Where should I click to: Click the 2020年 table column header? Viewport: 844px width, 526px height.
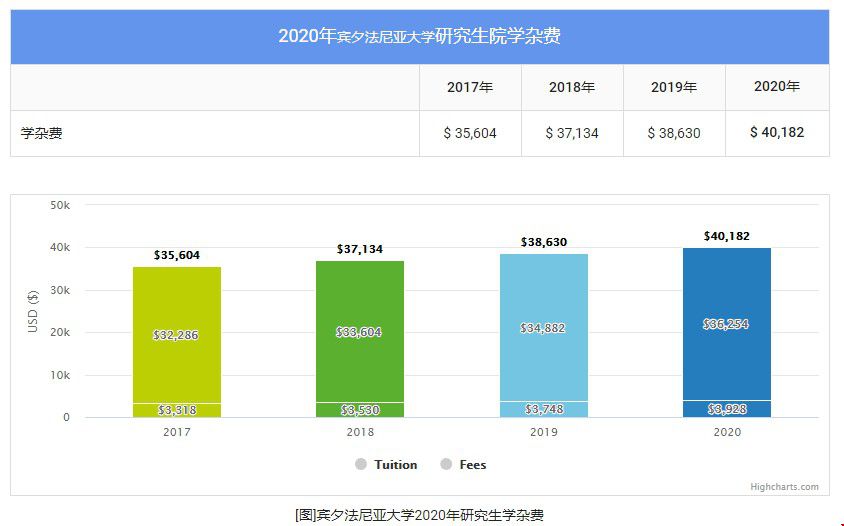click(777, 87)
